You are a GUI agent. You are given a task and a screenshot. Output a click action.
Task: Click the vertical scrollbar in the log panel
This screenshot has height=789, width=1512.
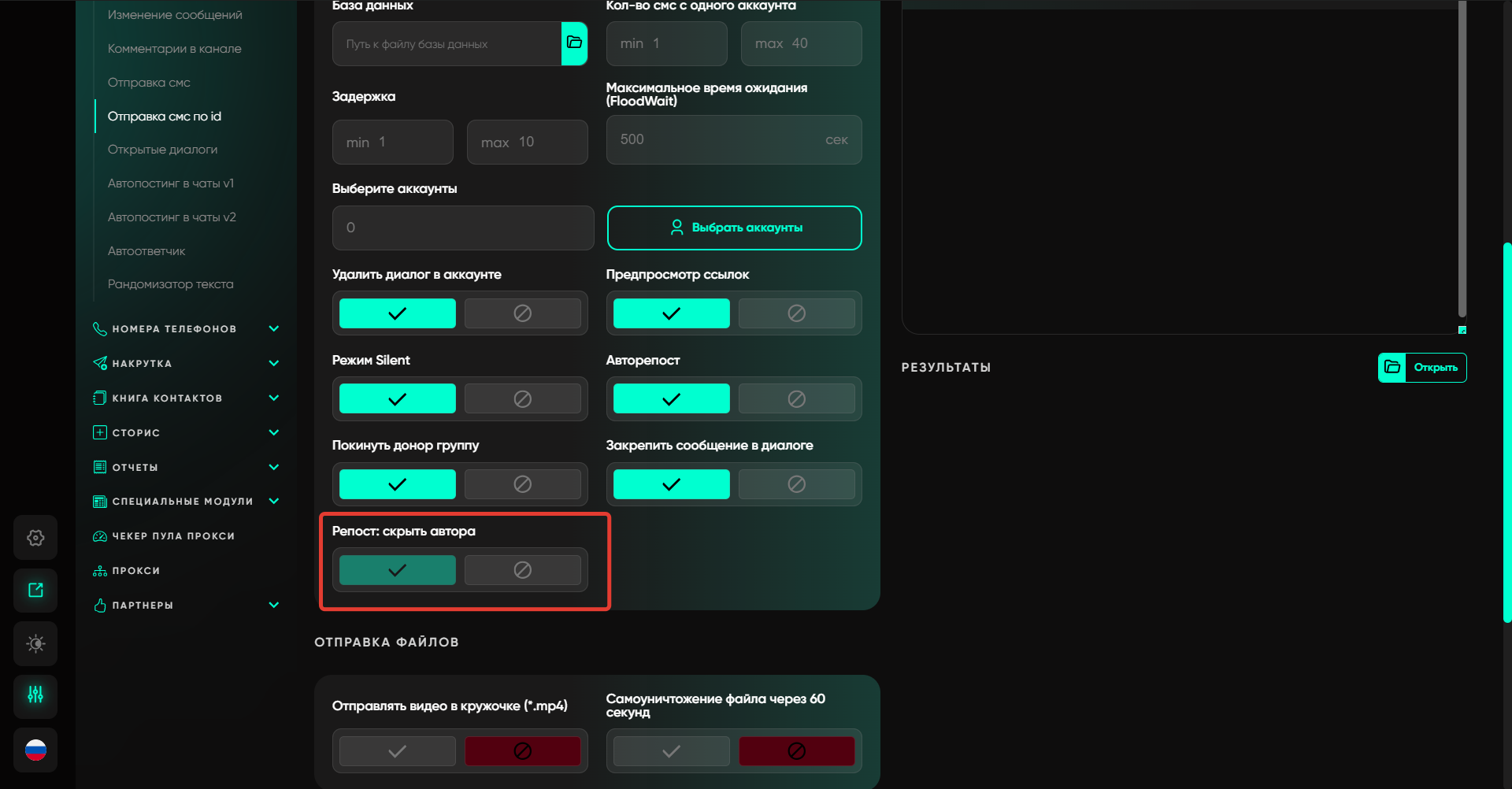1462,157
